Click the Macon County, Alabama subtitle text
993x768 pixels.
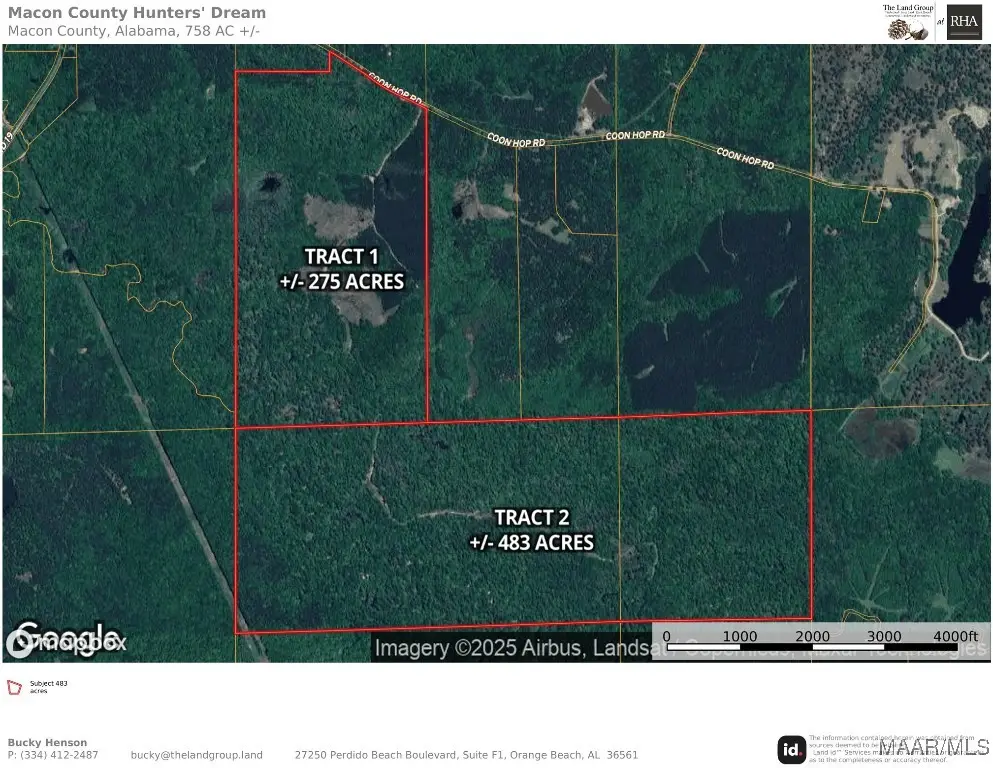tap(132, 30)
